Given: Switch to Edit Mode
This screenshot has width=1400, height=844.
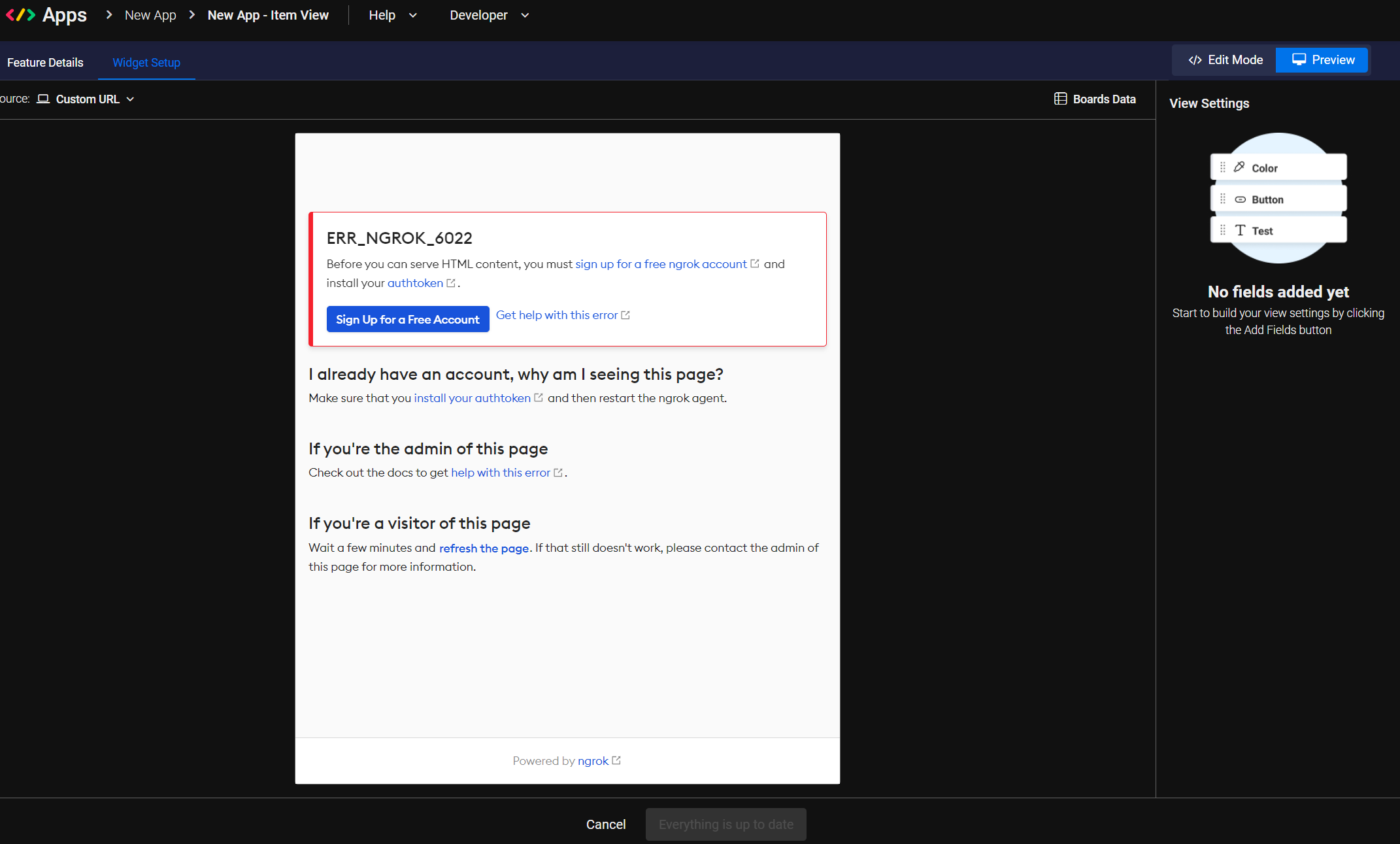Looking at the screenshot, I should pos(1225,60).
